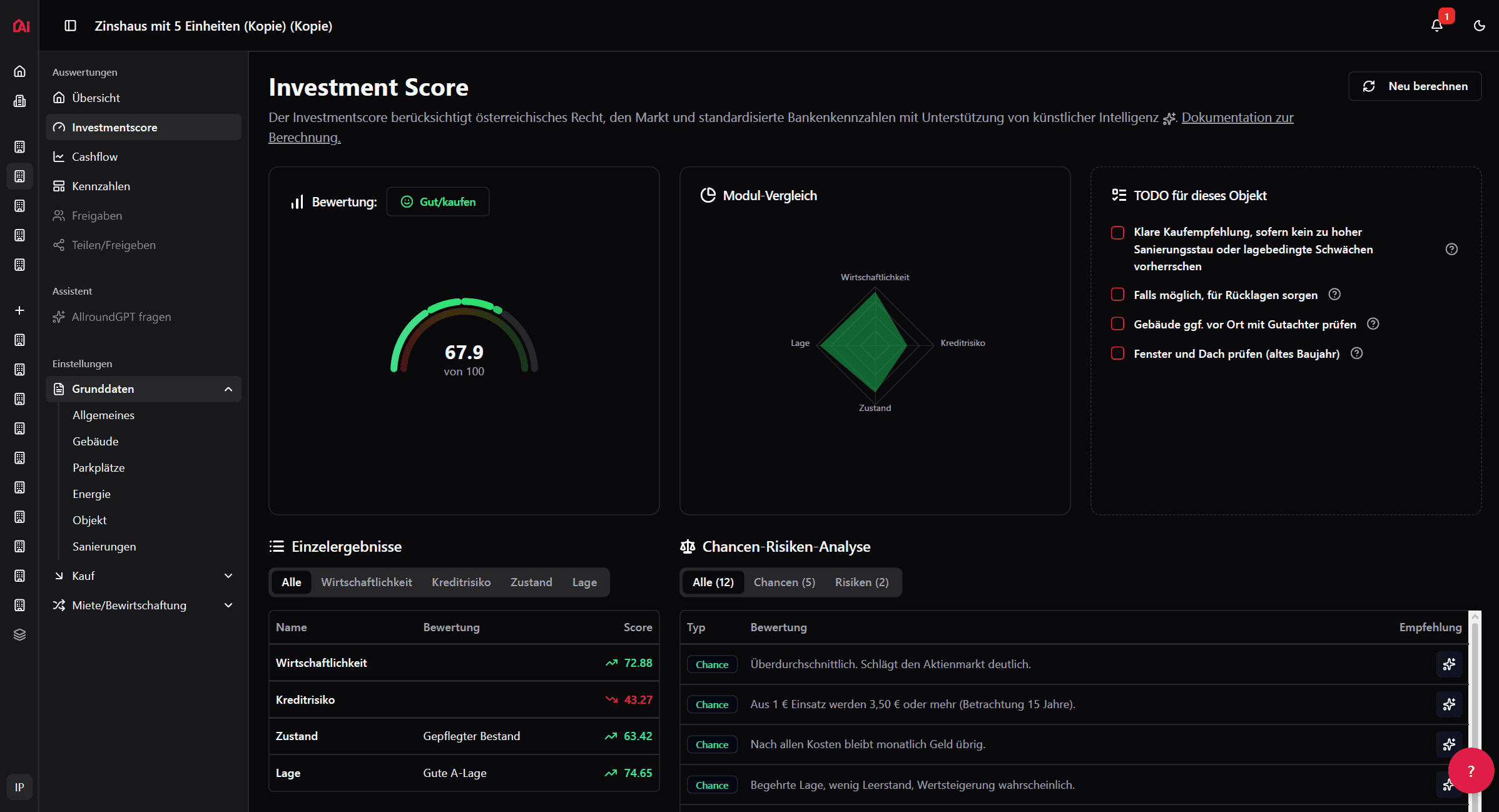
Task: Select the Risiken (2) tab
Action: point(861,582)
